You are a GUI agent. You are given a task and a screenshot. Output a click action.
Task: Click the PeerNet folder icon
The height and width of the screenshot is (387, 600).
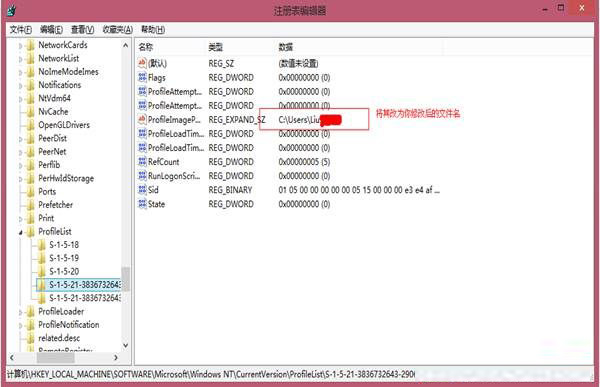(x=31, y=152)
